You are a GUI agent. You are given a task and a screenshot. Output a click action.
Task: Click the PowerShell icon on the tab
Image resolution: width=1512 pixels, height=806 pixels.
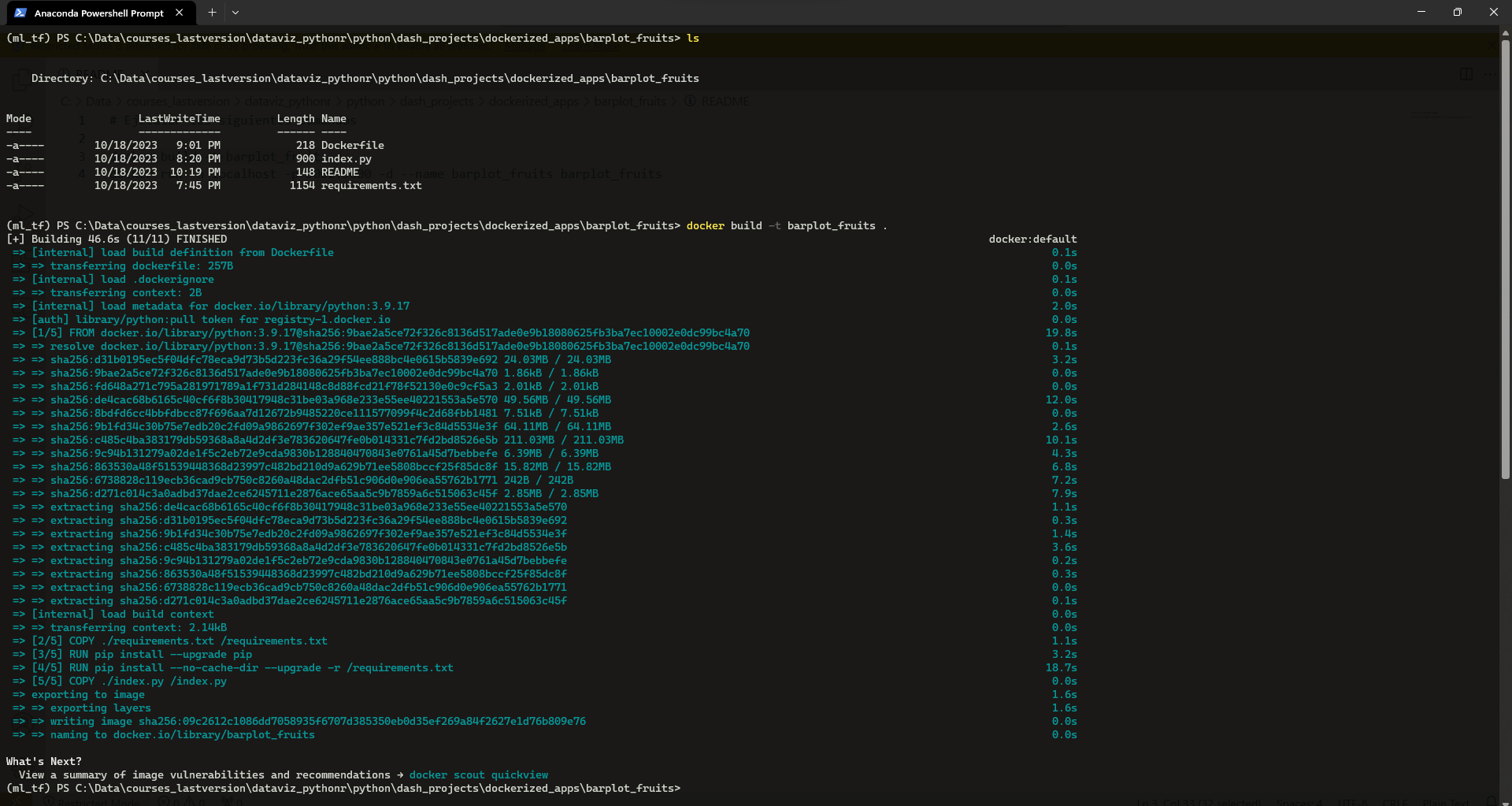pos(20,13)
